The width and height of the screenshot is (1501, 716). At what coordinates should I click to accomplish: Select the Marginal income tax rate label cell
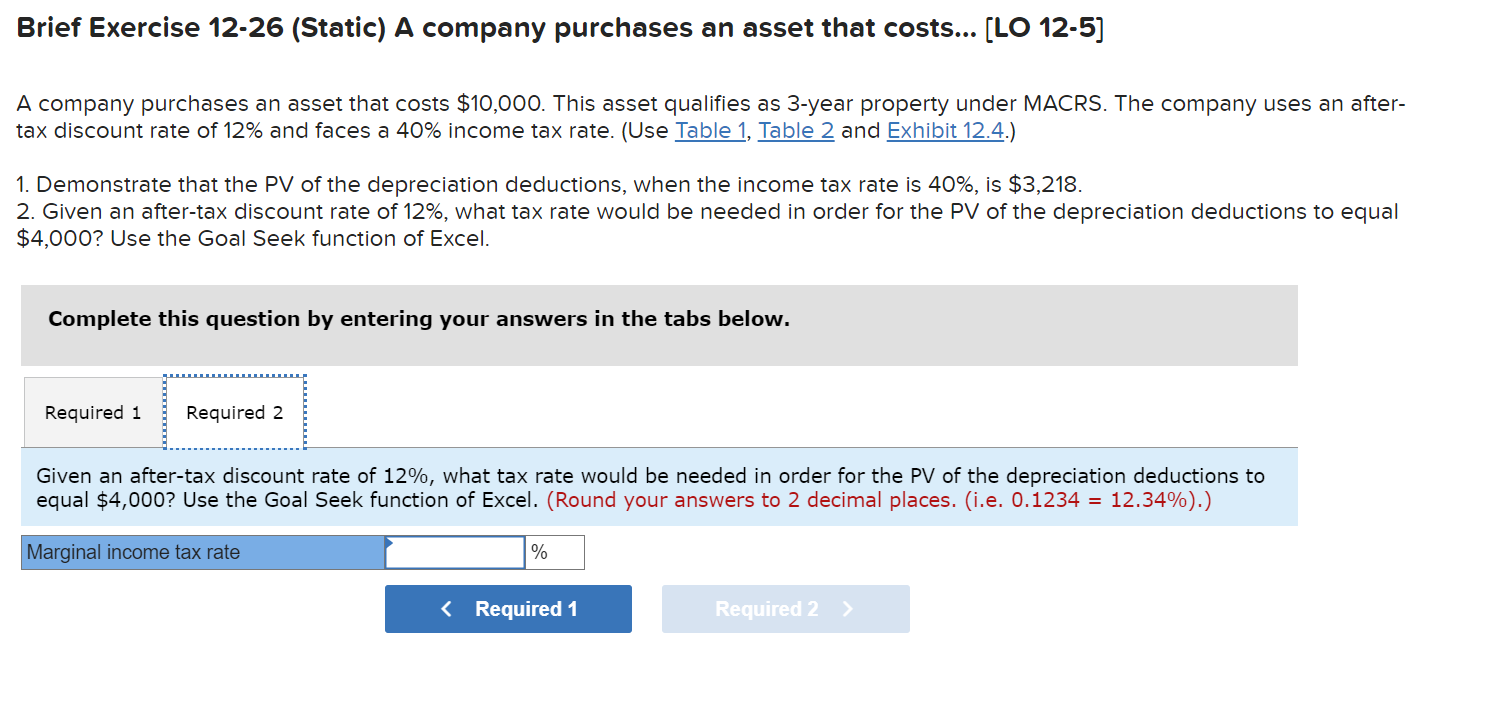(x=200, y=551)
